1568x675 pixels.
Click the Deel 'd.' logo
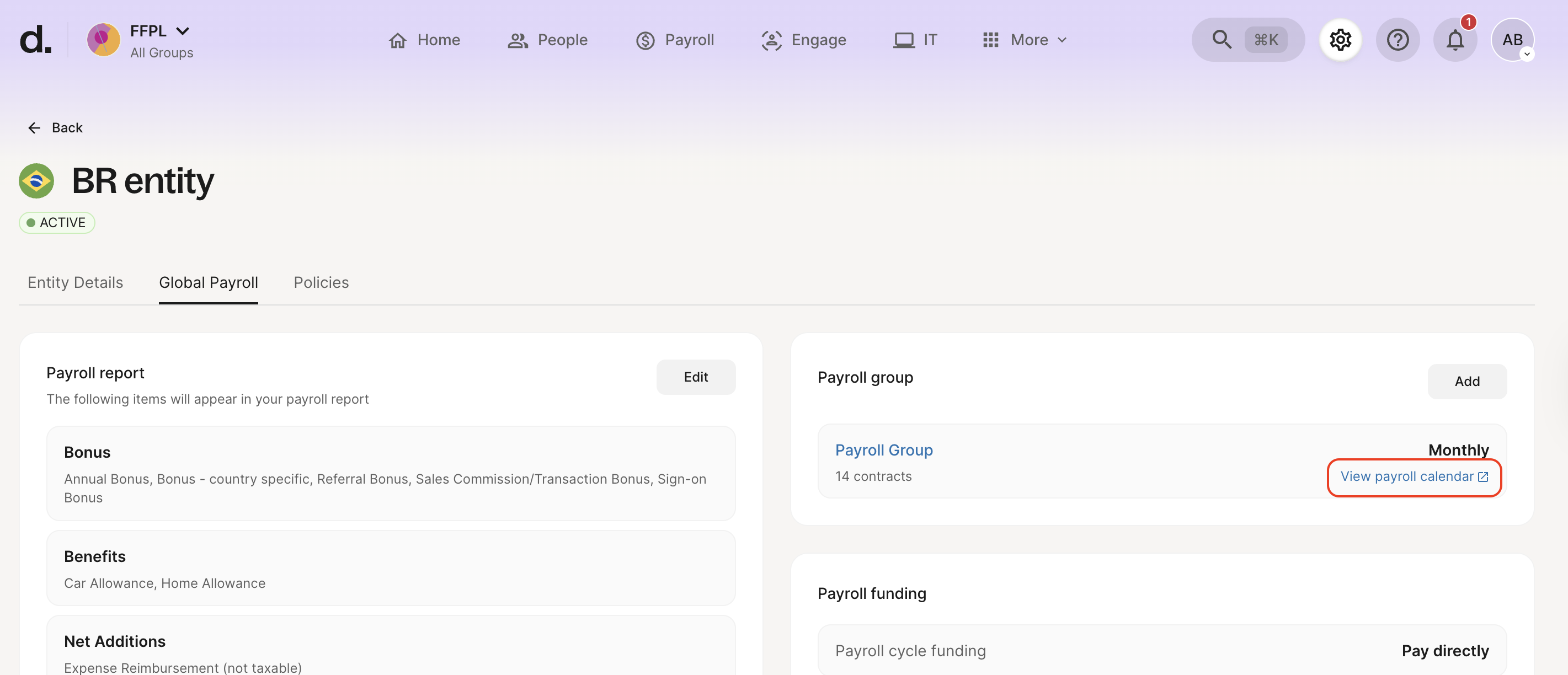[35, 40]
